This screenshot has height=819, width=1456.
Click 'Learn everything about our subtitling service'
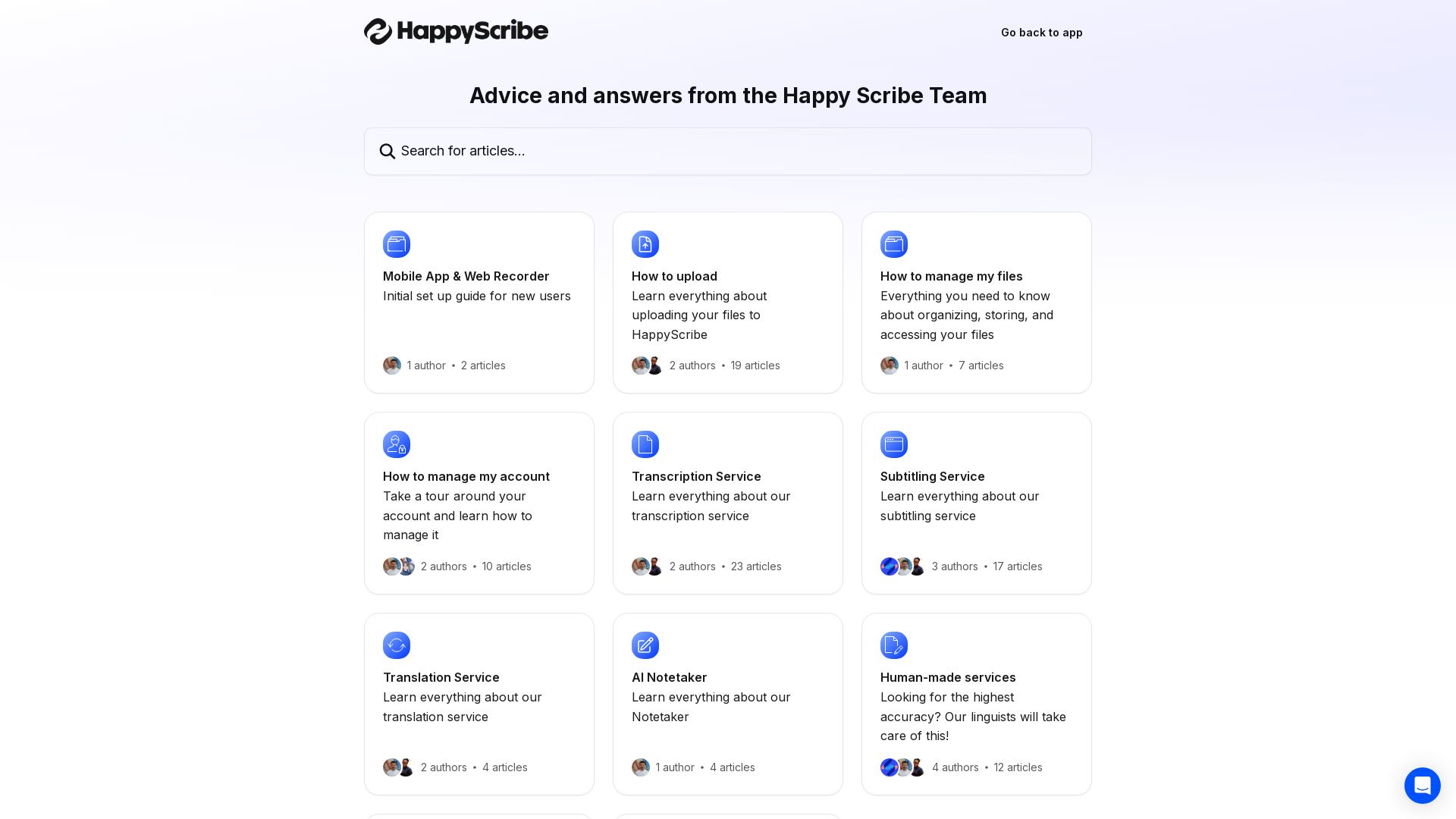tap(960, 506)
